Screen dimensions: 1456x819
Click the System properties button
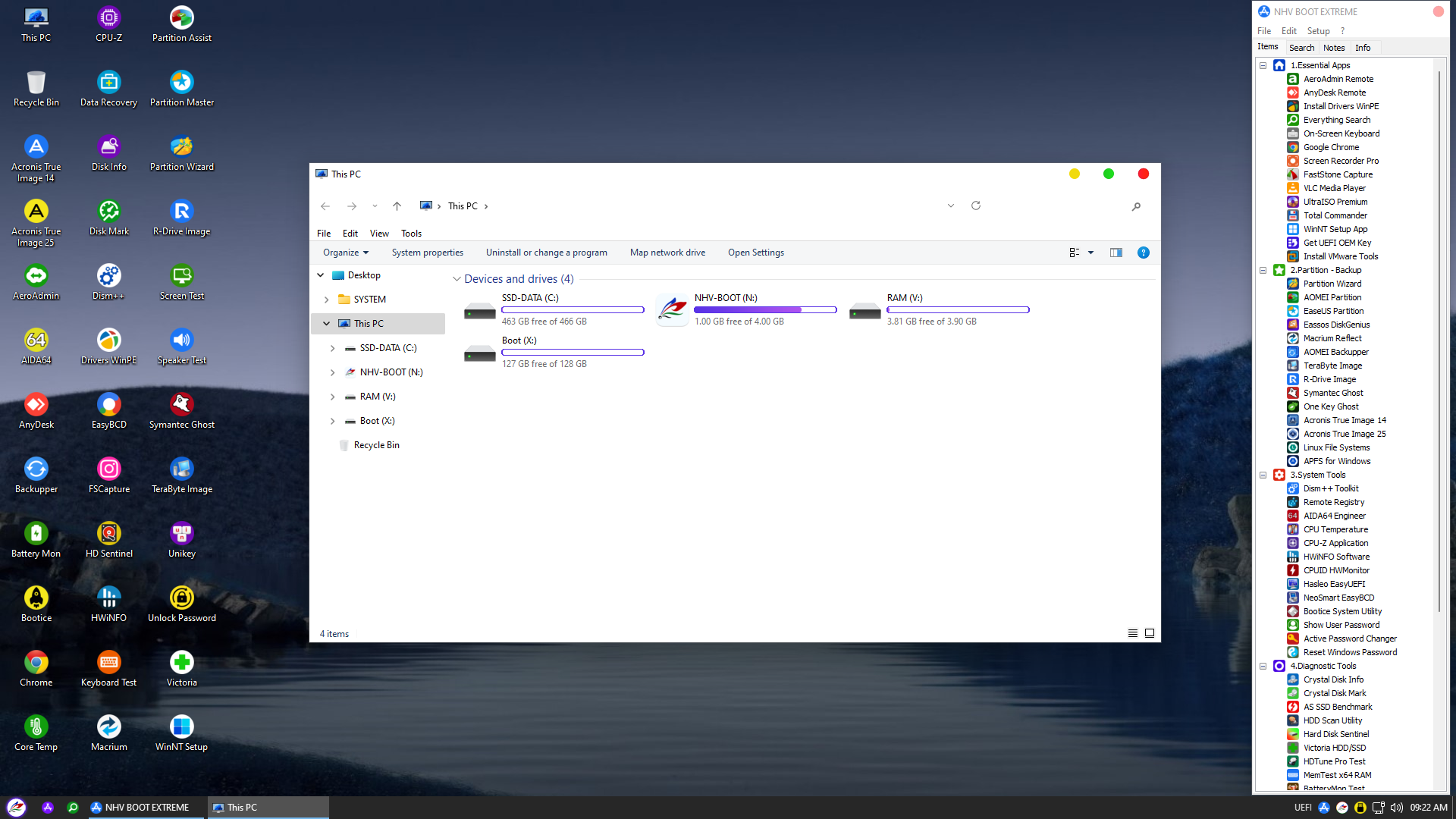[x=427, y=253]
